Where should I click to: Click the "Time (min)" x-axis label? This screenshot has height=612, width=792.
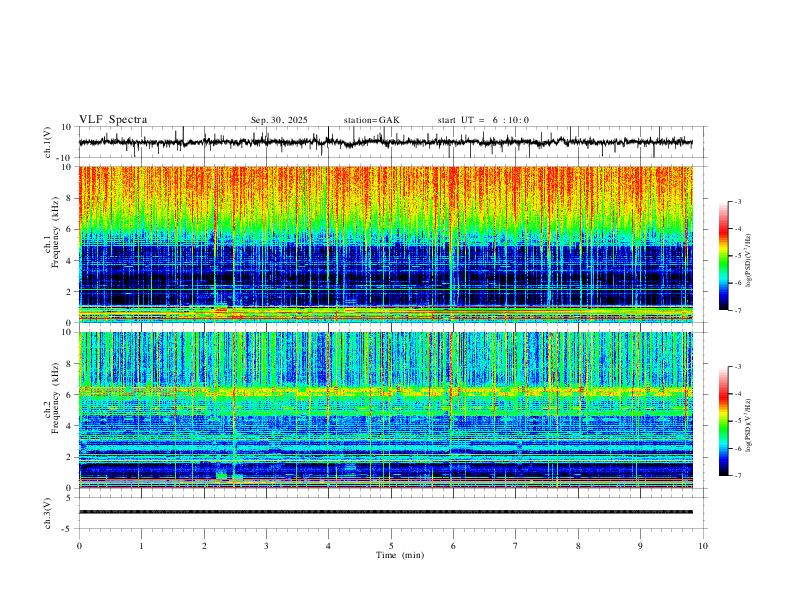click(x=400, y=555)
